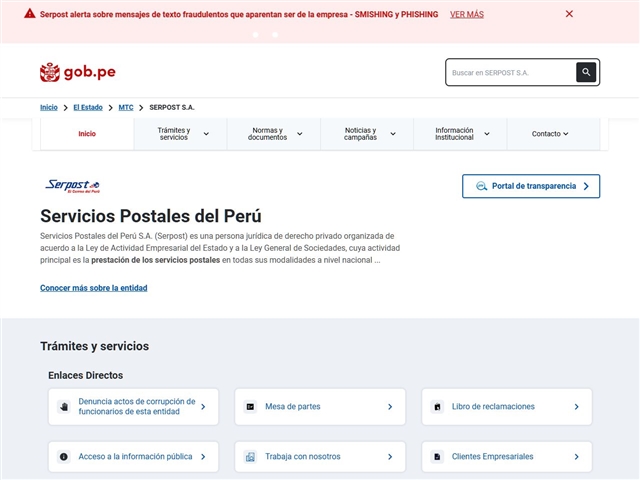Click the transparency portal magnifier icon
640x480 pixels.
pyautogui.click(x=481, y=186)
